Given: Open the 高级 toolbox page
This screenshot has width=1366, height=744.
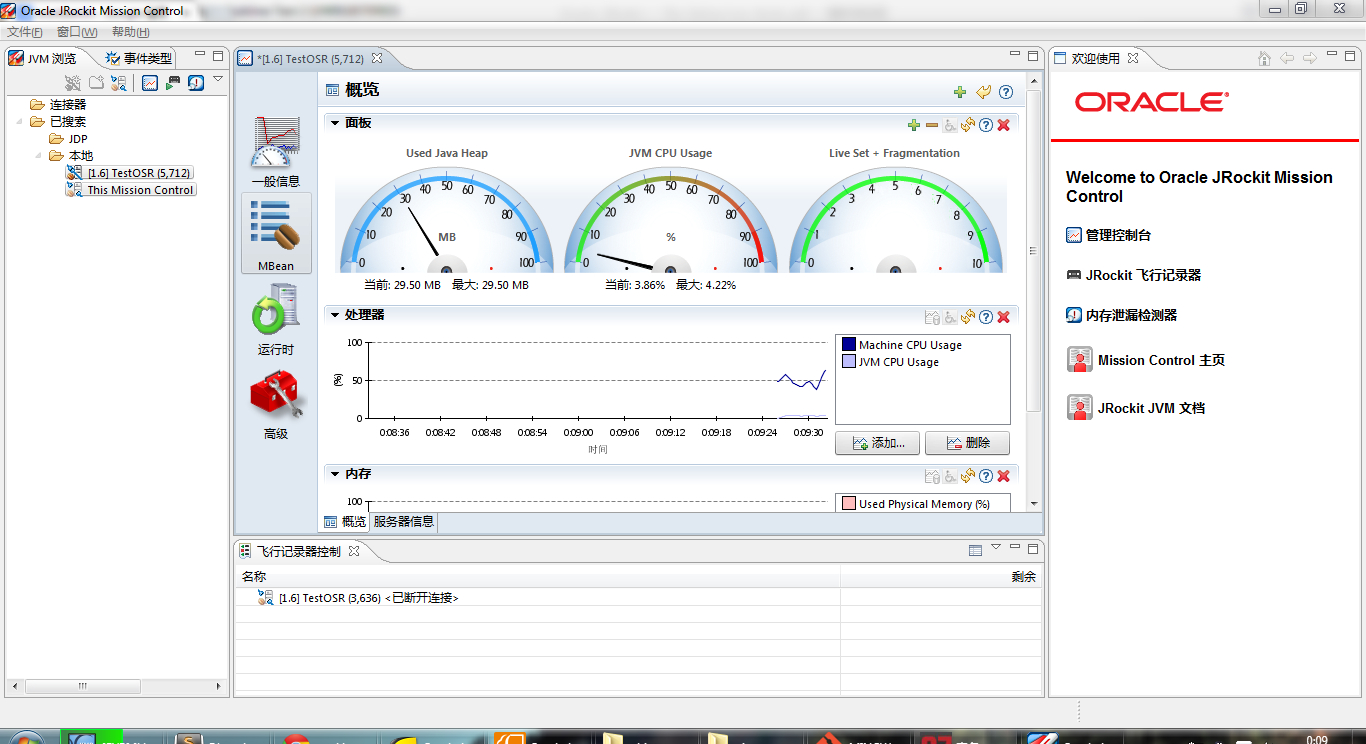Looking at the screenshot, I should pyautogui.click(x=276, y=404).
